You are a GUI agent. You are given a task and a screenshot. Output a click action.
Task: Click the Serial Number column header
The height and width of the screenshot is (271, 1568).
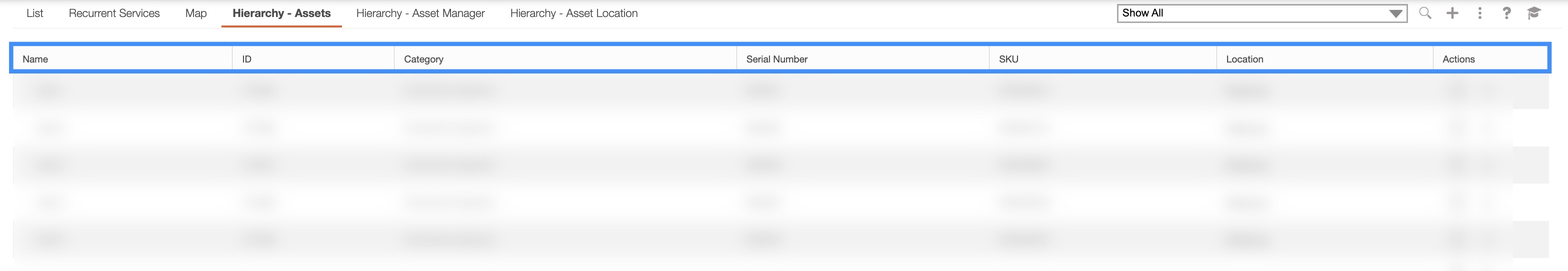pos(776,59)
